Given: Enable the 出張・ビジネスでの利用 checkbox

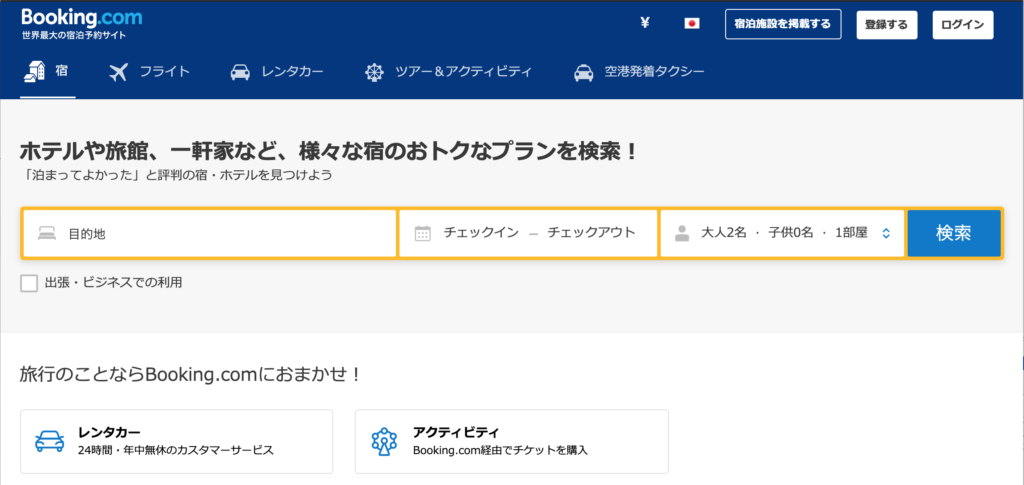Looking at the screenshot, I should pyautogui.click(x=29, y=283).
